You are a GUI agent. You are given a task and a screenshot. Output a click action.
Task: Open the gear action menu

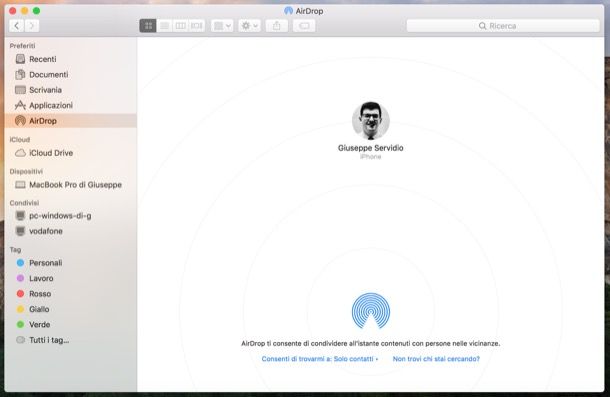[x=249, y=26]
